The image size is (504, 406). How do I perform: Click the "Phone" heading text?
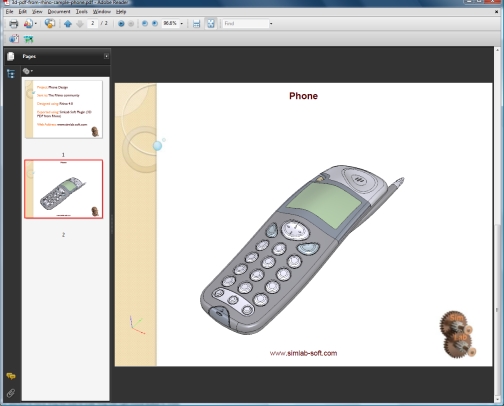pyautogui.click(x=303, y=96)
